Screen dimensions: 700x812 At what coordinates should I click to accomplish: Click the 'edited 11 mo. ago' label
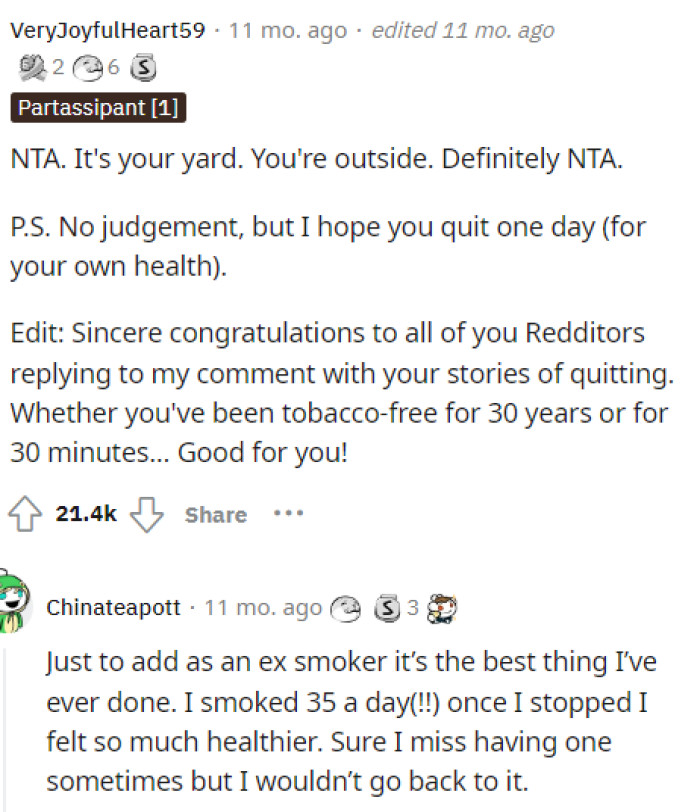[x=462, y=30]
